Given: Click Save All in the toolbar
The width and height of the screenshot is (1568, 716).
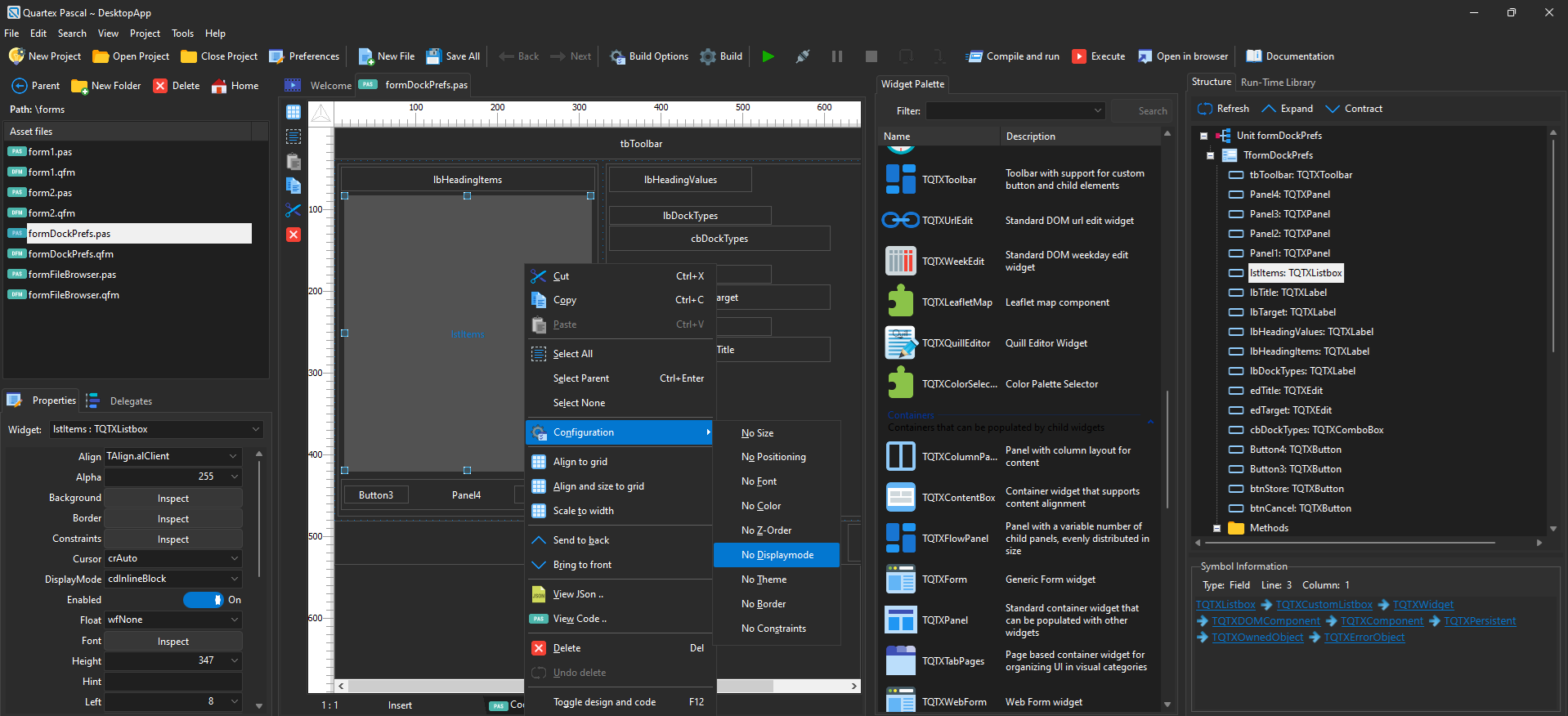Looking at the screenshot, I should coord(453,56).
